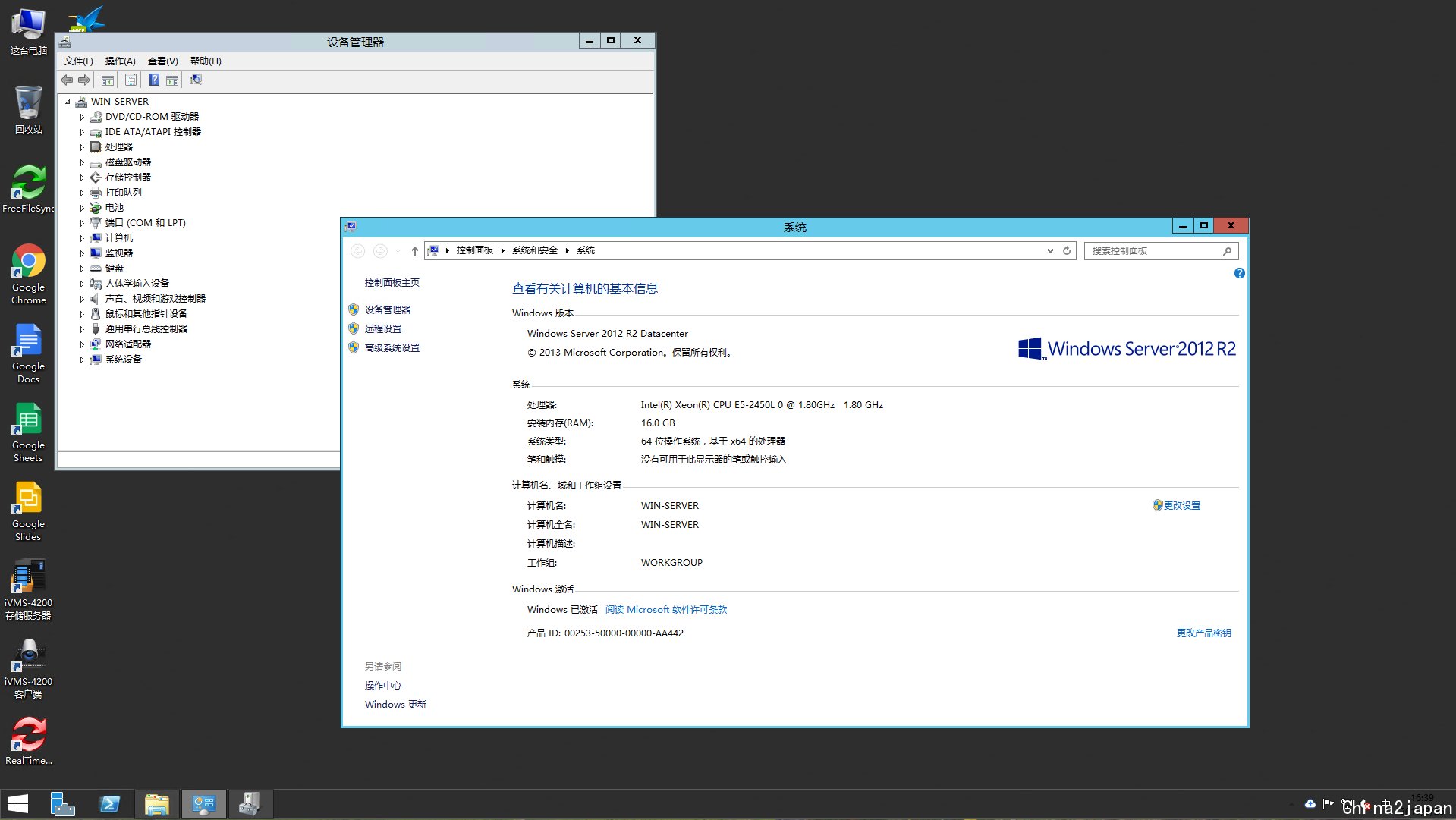Launch PowerShell from the taskbar
The image size is (1456, 820).
(110, 804)
